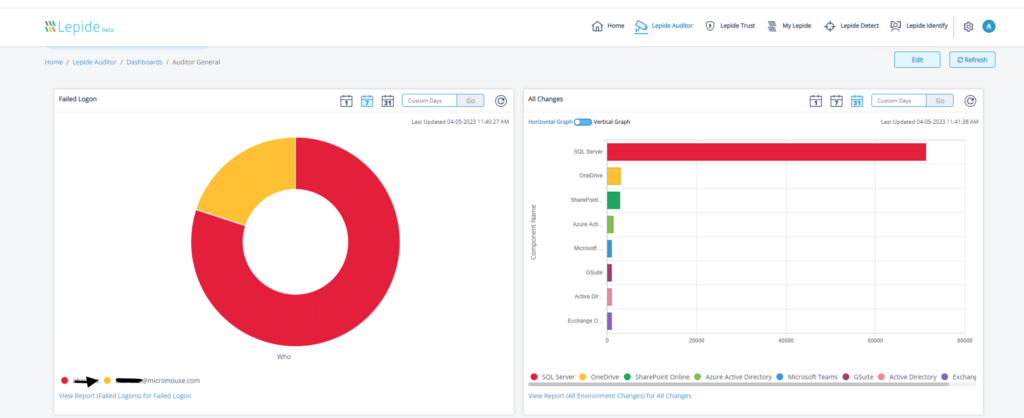
Task: Toggle Azure Active Directory legend entry
Action: pos(733,377)
